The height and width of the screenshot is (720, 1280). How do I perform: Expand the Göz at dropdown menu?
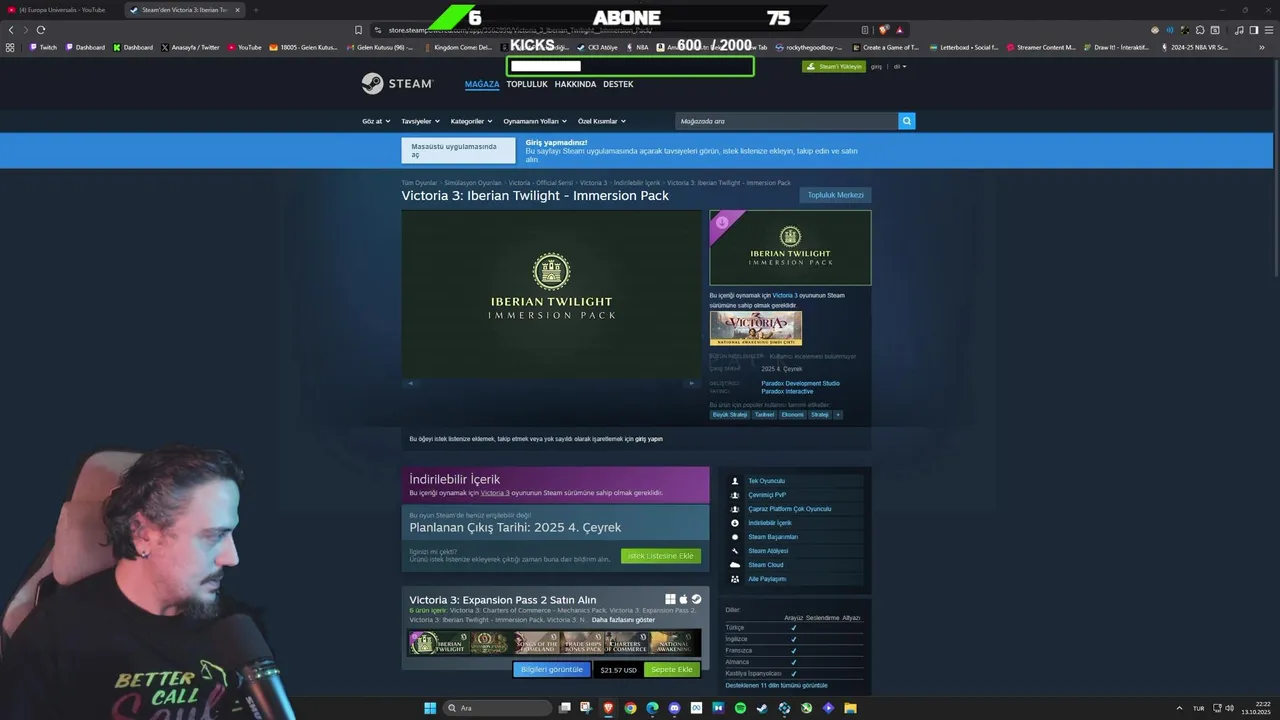pyautogui.click(x=376, y=121)
